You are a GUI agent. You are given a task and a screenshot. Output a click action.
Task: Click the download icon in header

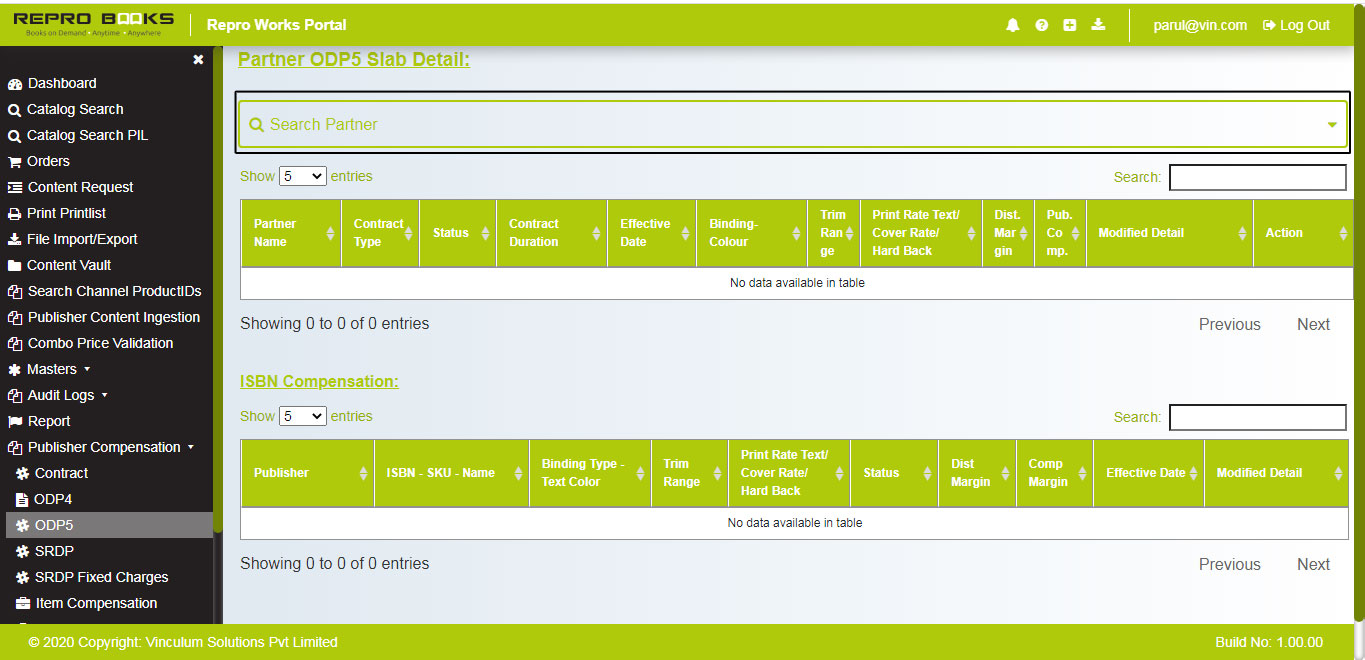(1098, 25)
